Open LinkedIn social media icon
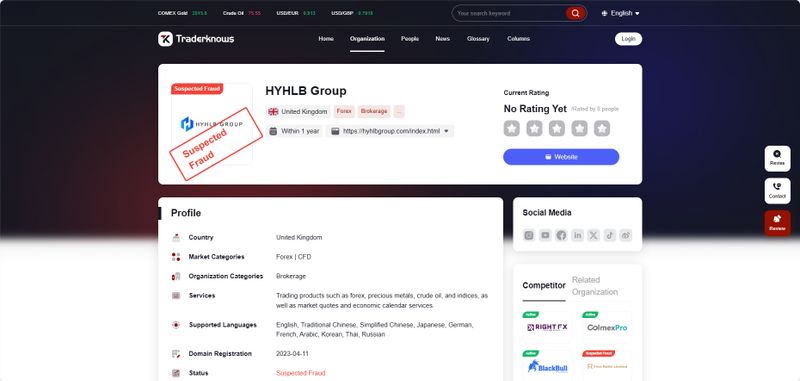 point(578,235)
